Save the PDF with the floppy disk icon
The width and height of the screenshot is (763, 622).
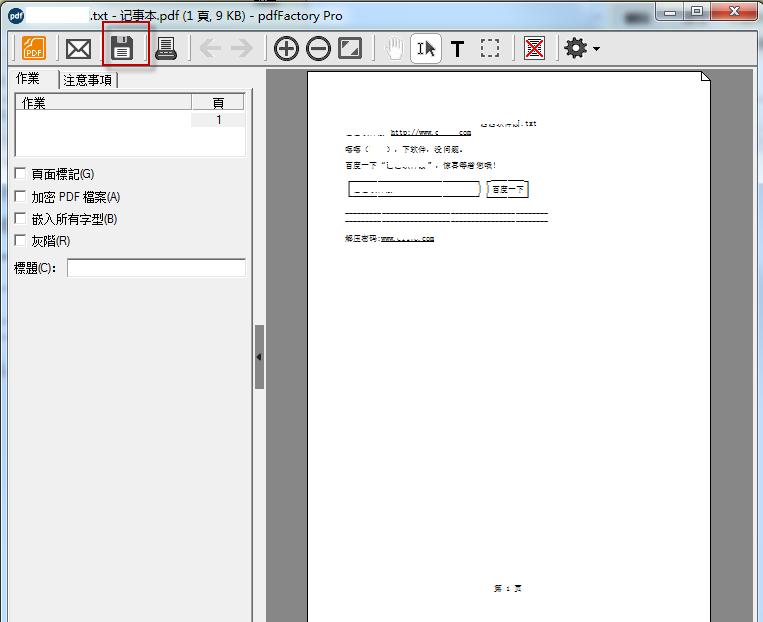(122, 48)
